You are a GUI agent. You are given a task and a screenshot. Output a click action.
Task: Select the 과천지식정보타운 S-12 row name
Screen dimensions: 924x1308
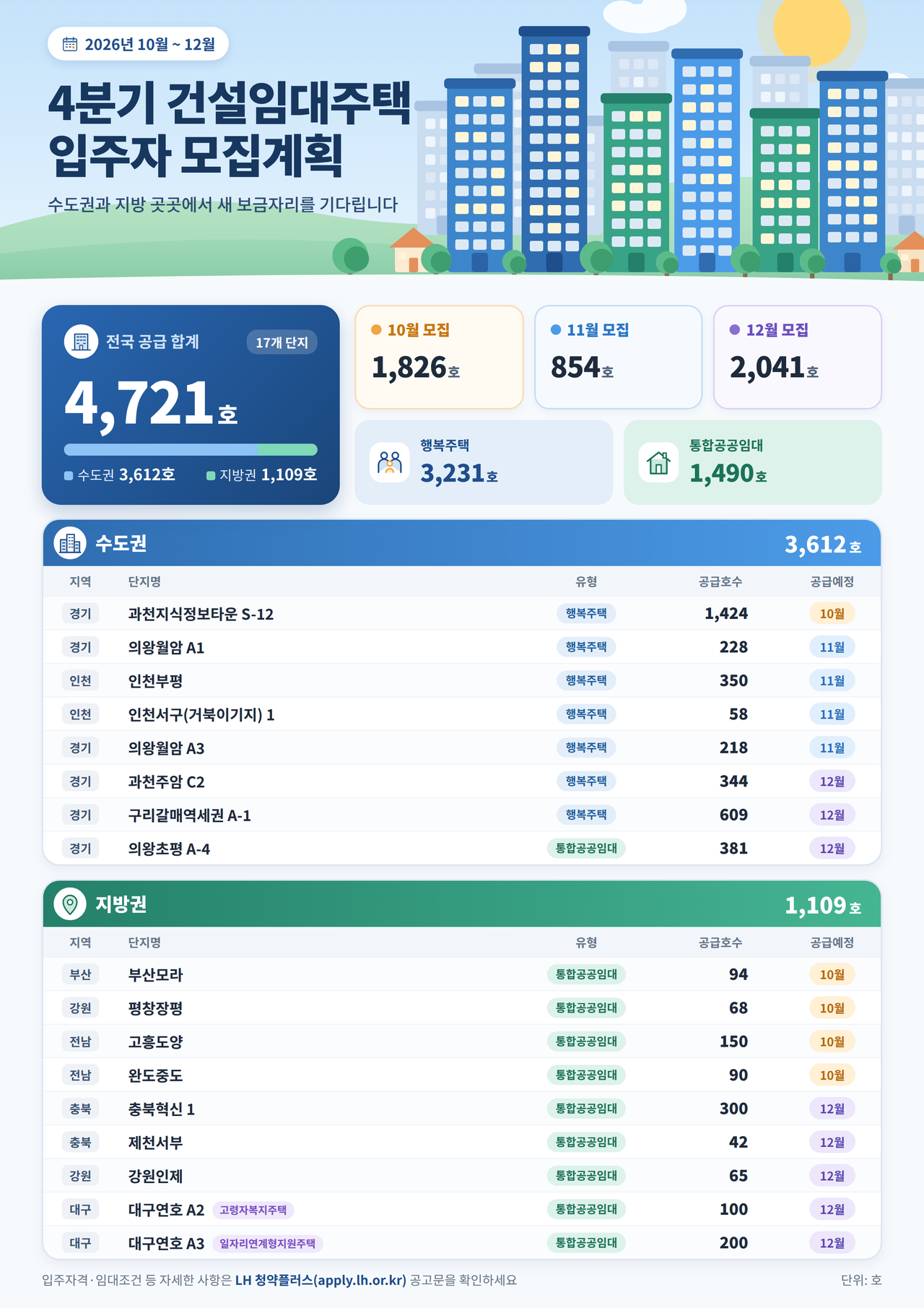click(201, 614)
